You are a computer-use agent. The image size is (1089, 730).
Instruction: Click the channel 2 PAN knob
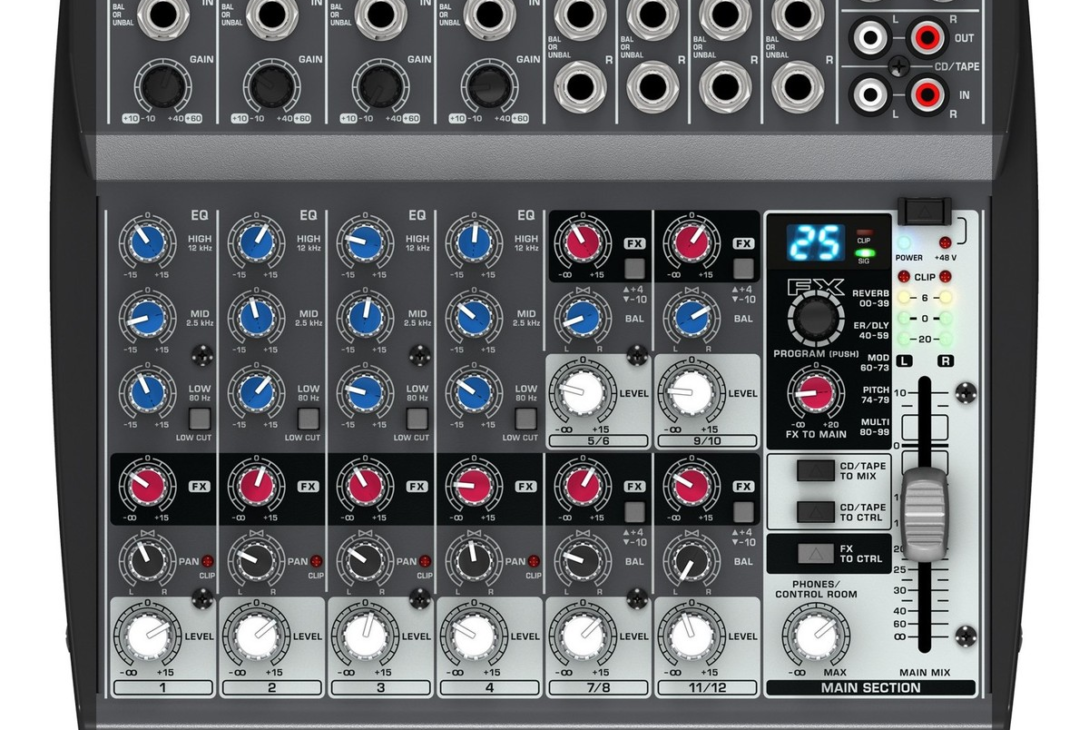[256, 561]
